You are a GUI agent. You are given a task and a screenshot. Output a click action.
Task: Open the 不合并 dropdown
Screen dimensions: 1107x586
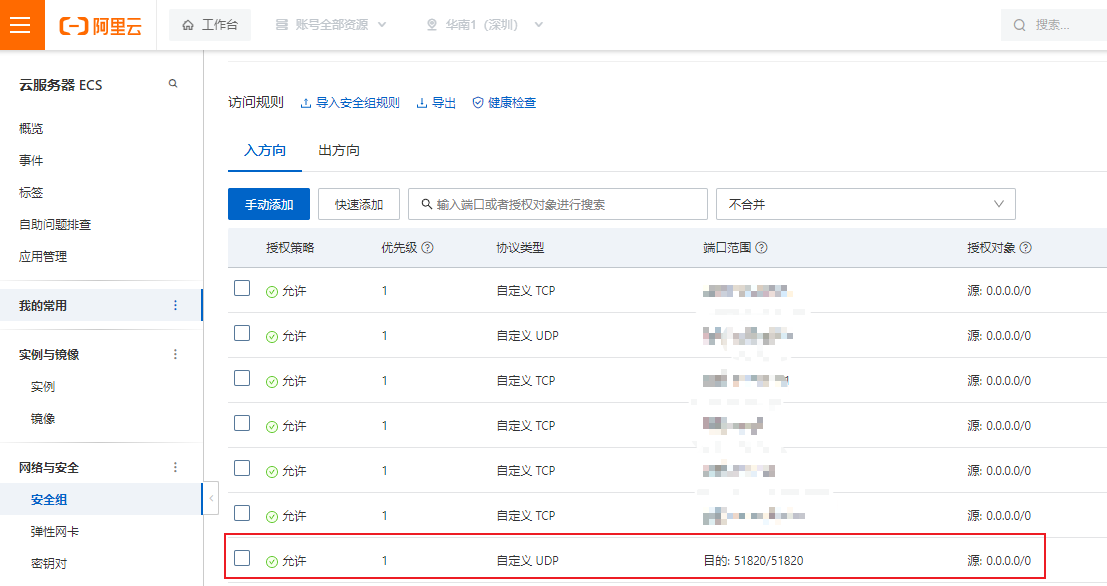pos(865,204)
